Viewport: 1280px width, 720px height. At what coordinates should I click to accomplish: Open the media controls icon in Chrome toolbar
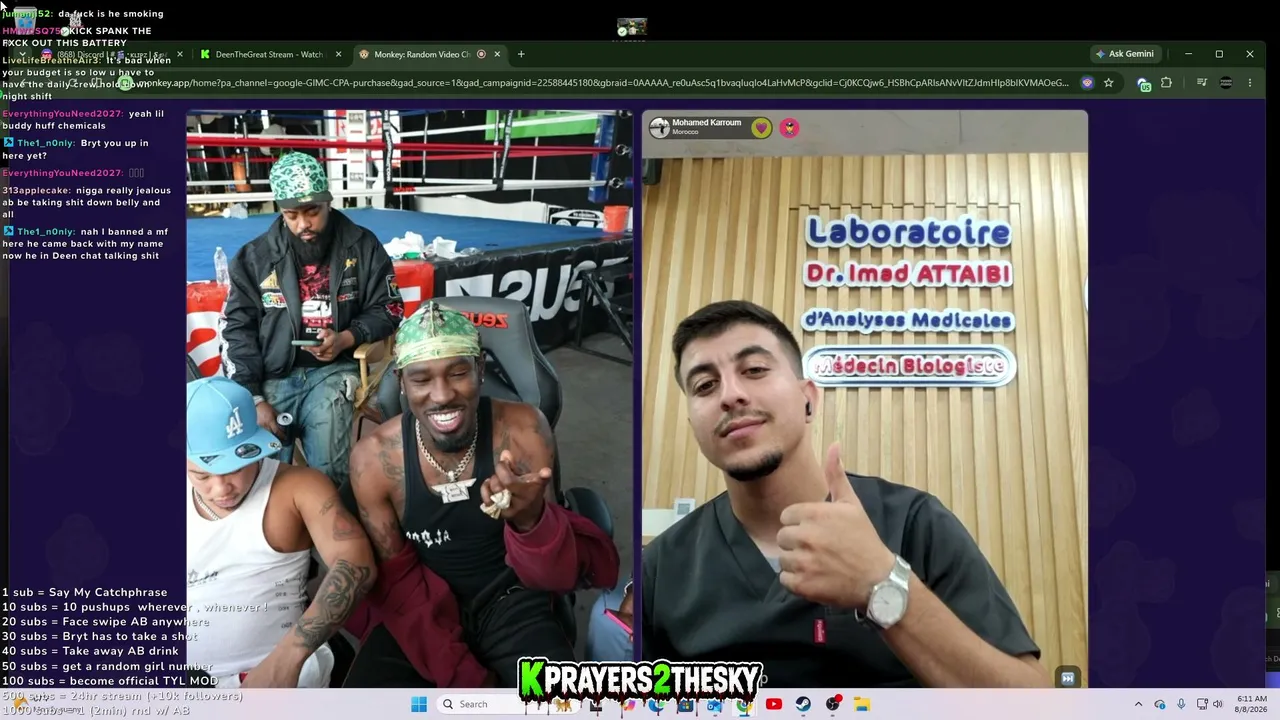pyautogui.click(x=1202, y=83)
